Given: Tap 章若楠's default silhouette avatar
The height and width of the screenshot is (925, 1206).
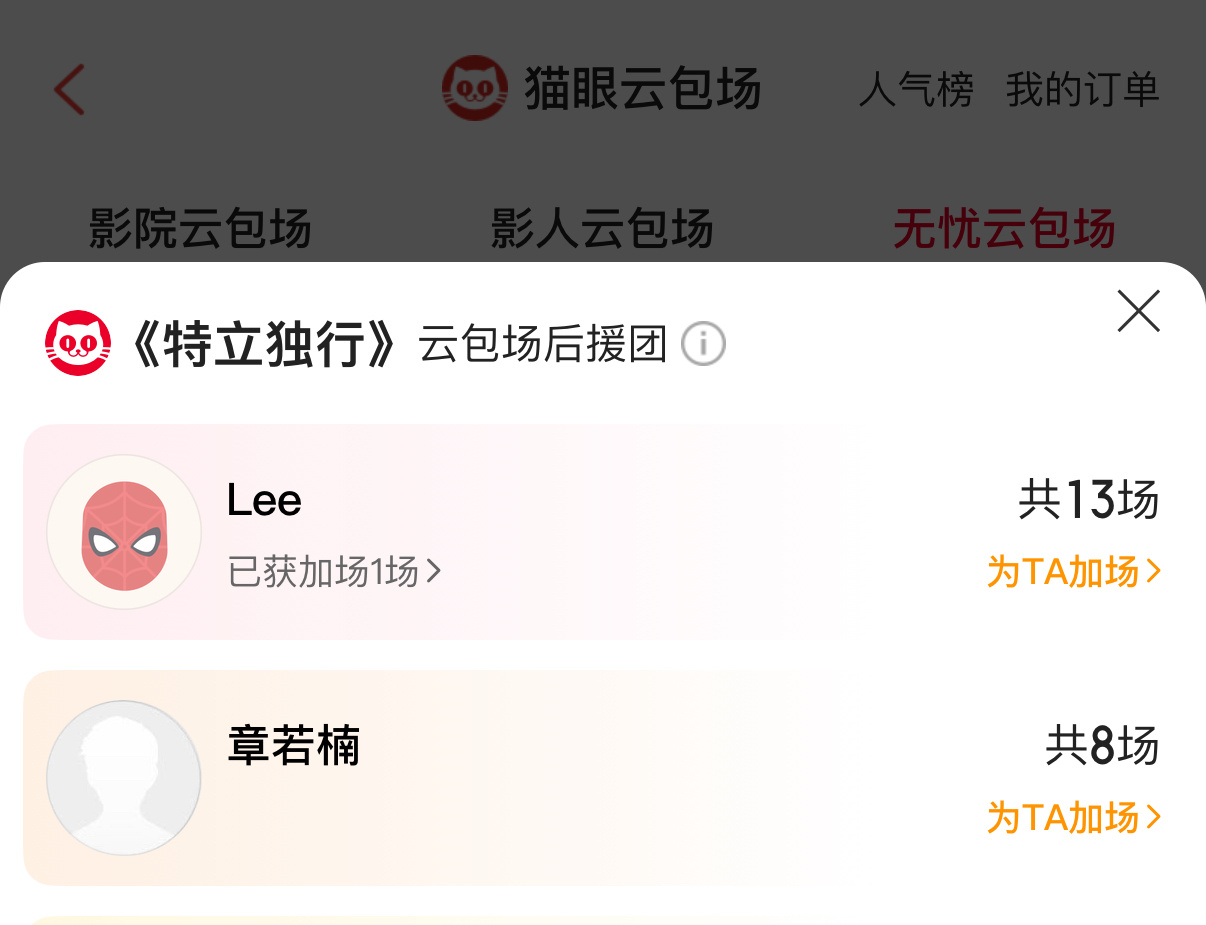Looking at the screenshot, I should pyautogui.click(x=124, y=778).
